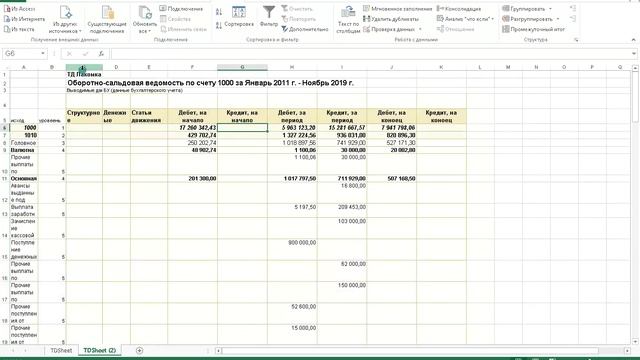640x360 pixels.
Task: Collapse the ribbon with the caret
Action: pos(633,40)
